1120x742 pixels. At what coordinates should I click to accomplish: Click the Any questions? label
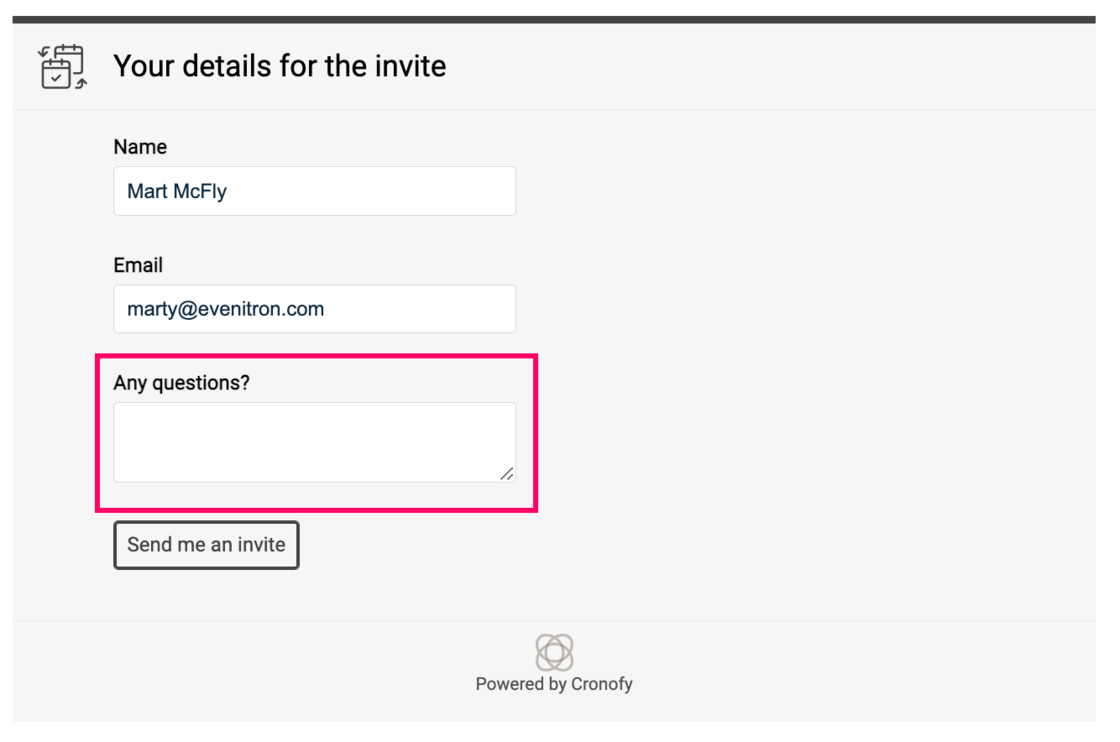[x=181, y=383]
